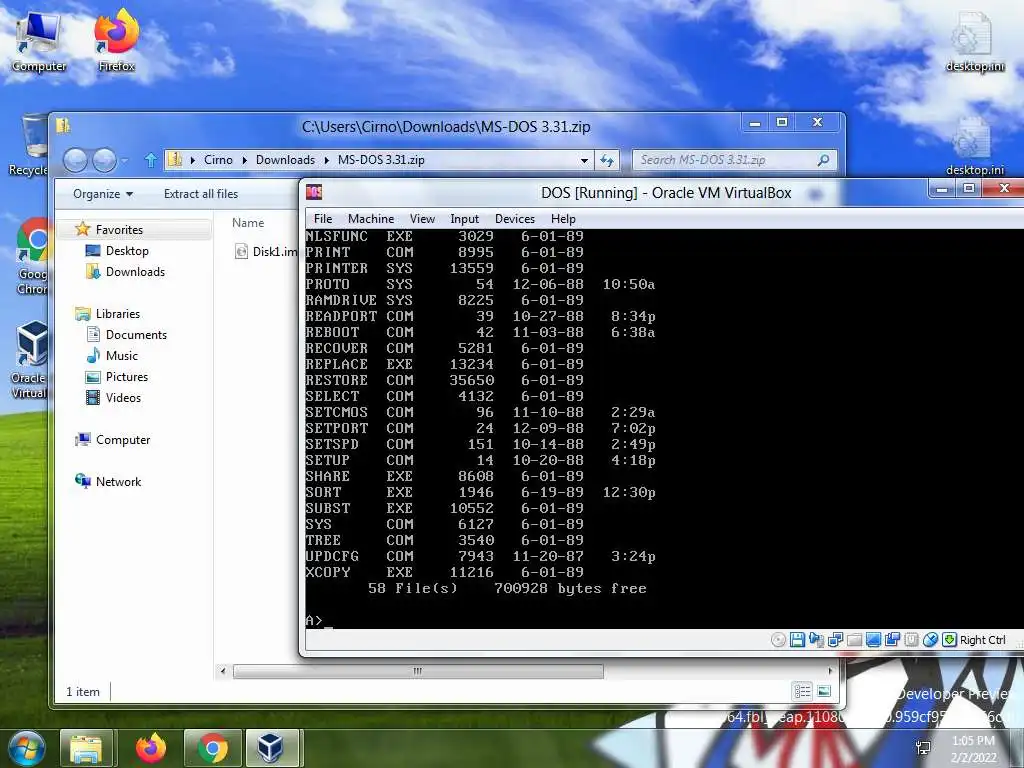Click the recording indicator in VirtualBox status bar

pyautogui.click(x=892, y=640)
